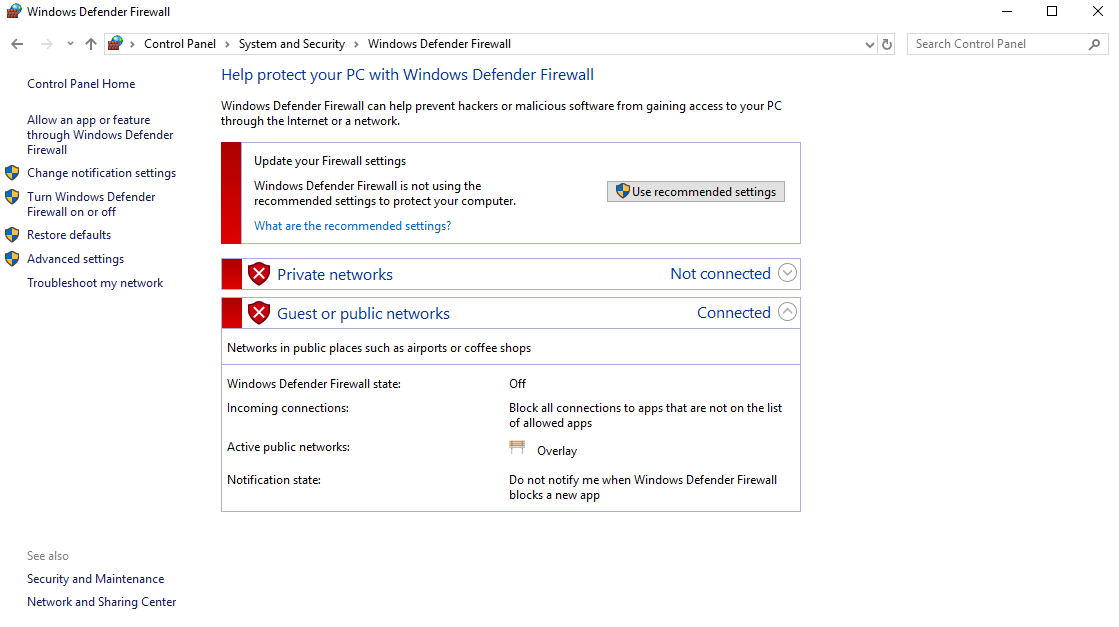Click Use recommended settings button
This screenshot has height=627, width=1119.
coord(696,191)
